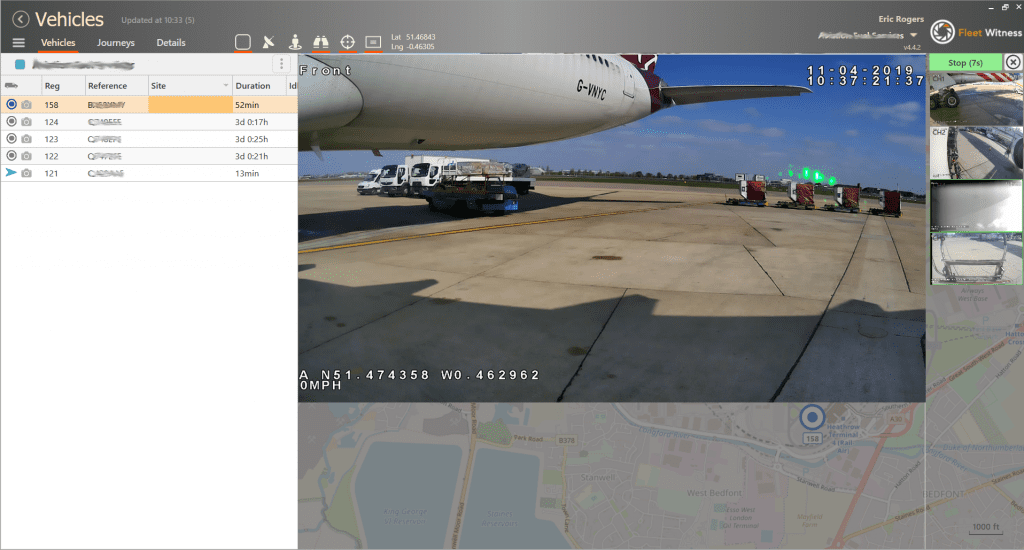Click the blue group color square

click(20, 64)
